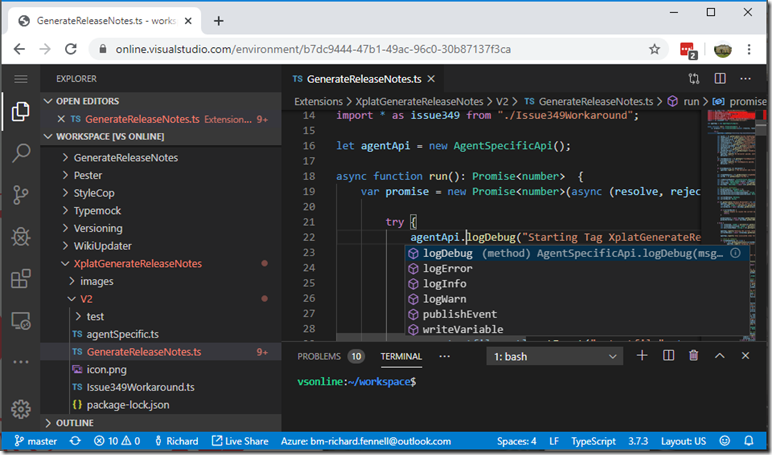Show the Explorer view in activity bar

click(21, 111)
